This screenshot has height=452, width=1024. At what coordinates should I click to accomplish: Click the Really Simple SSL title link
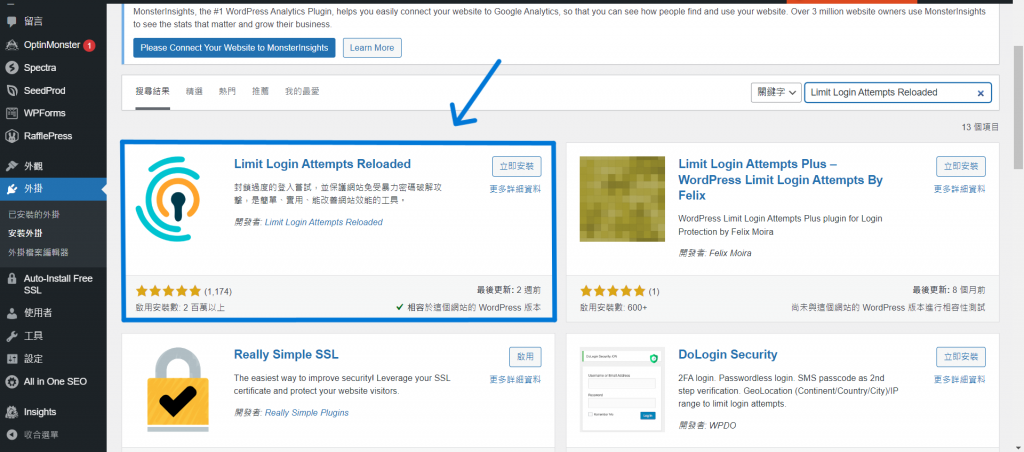[x=286, y=355]
